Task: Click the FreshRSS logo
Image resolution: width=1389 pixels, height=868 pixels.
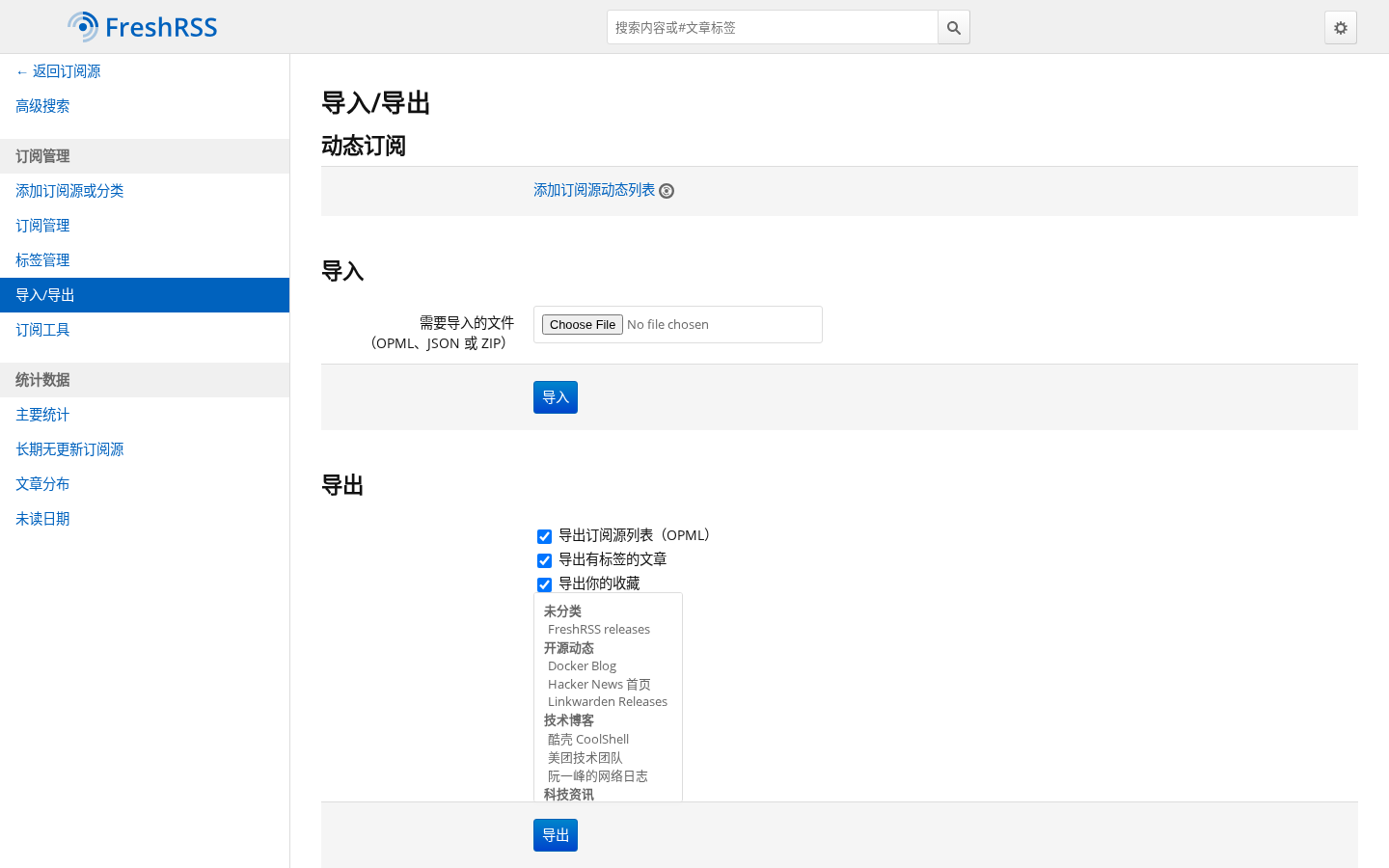Action: (143, 27)
